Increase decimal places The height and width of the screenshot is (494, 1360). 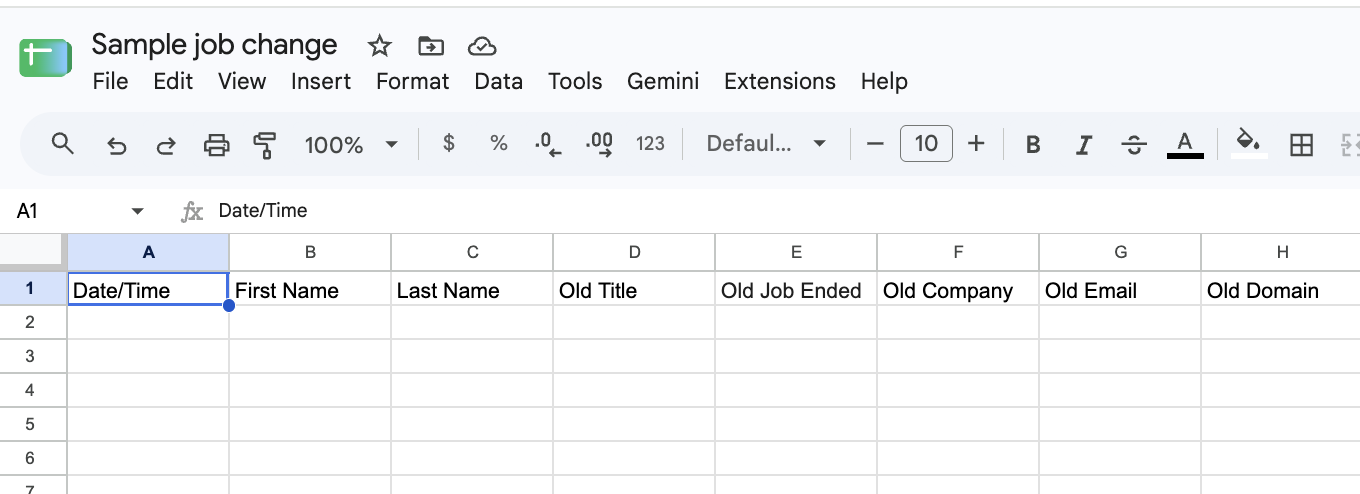(x=600, y=144)
